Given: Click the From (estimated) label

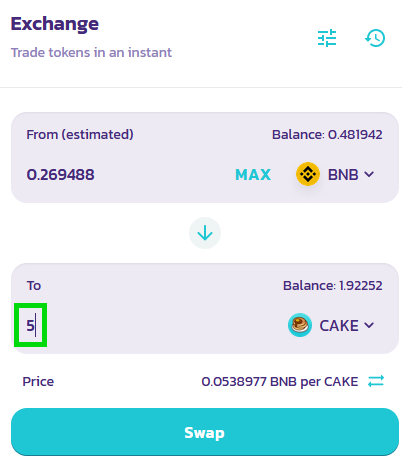Looking at the screenshot, I should [x=80, y=135].
